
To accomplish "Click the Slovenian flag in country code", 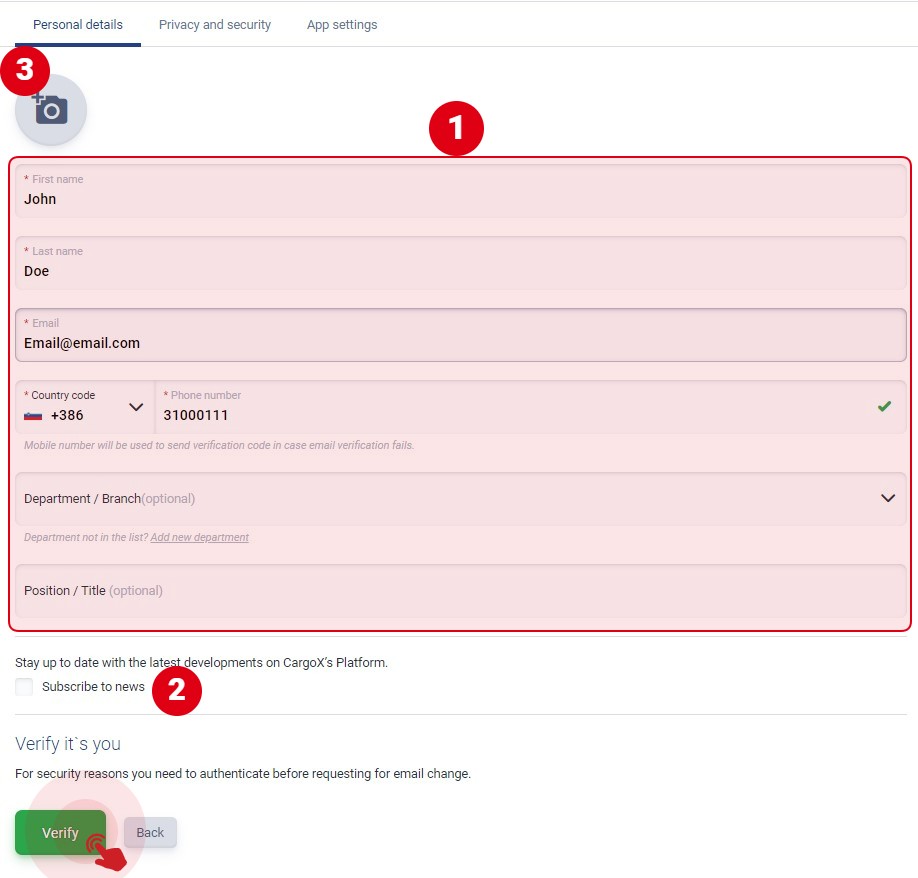I will tap(33, 416).
